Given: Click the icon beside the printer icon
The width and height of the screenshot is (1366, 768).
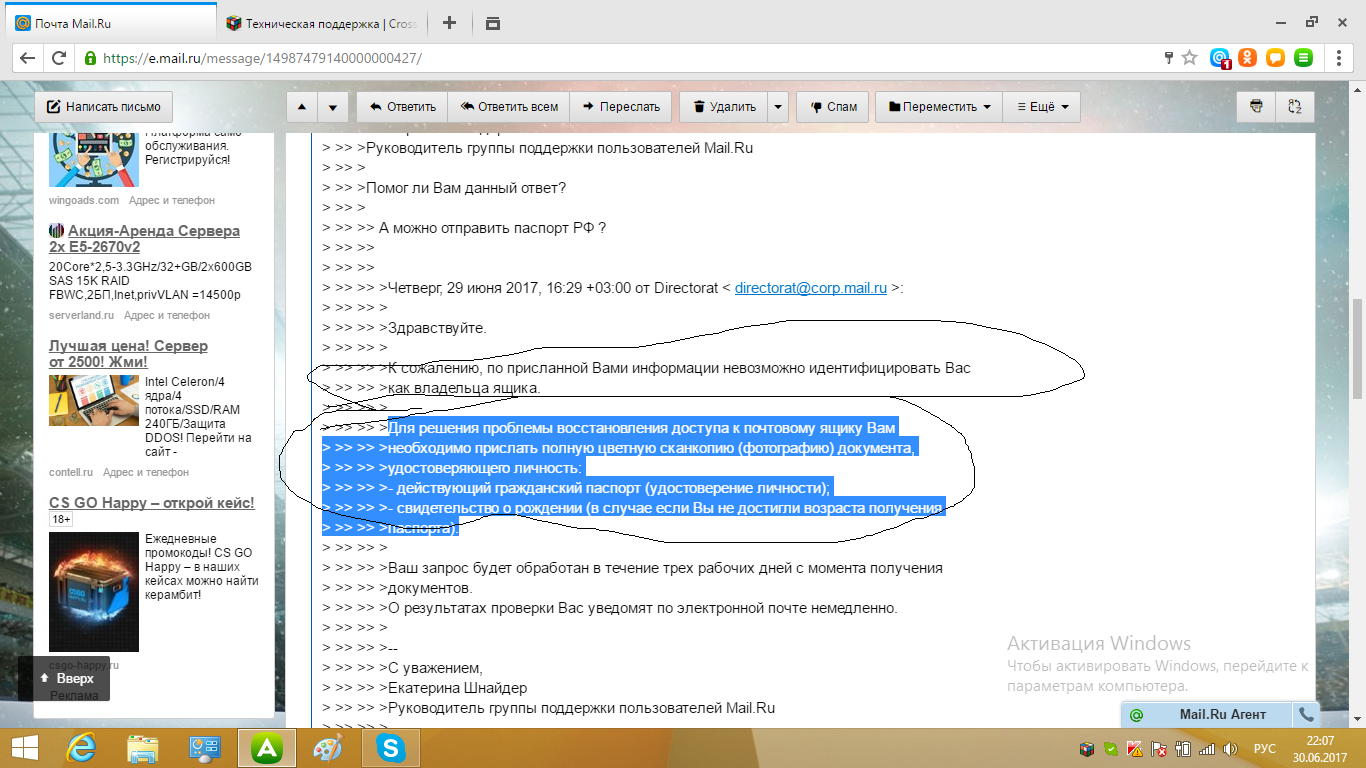Looking at the screenshot, I should [x=1294, y=107].
